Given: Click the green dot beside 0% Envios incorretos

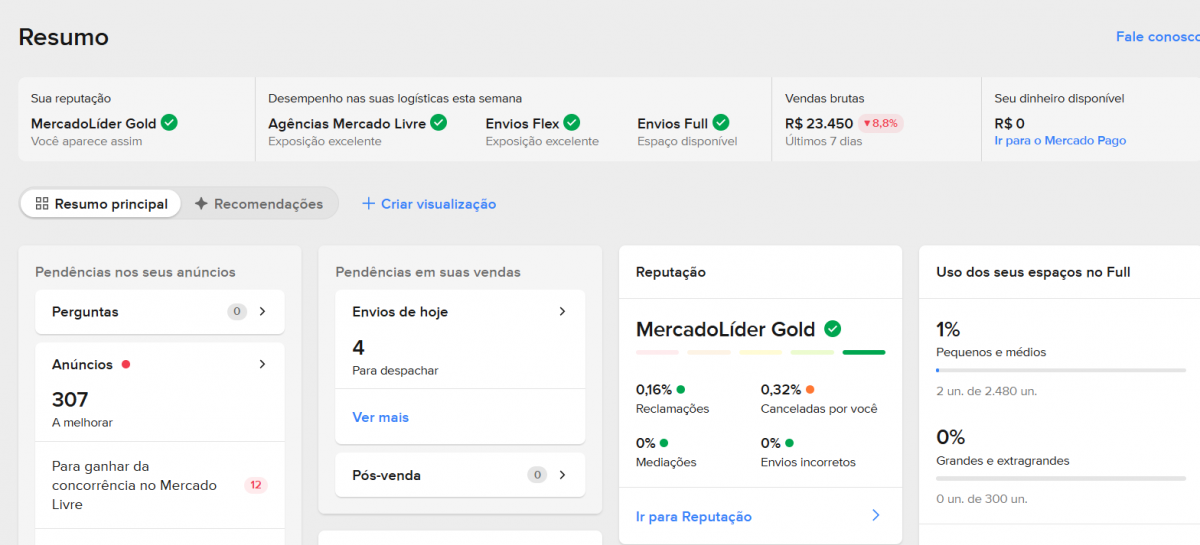Looking at the screenshot, I should [x=789, y=442].
